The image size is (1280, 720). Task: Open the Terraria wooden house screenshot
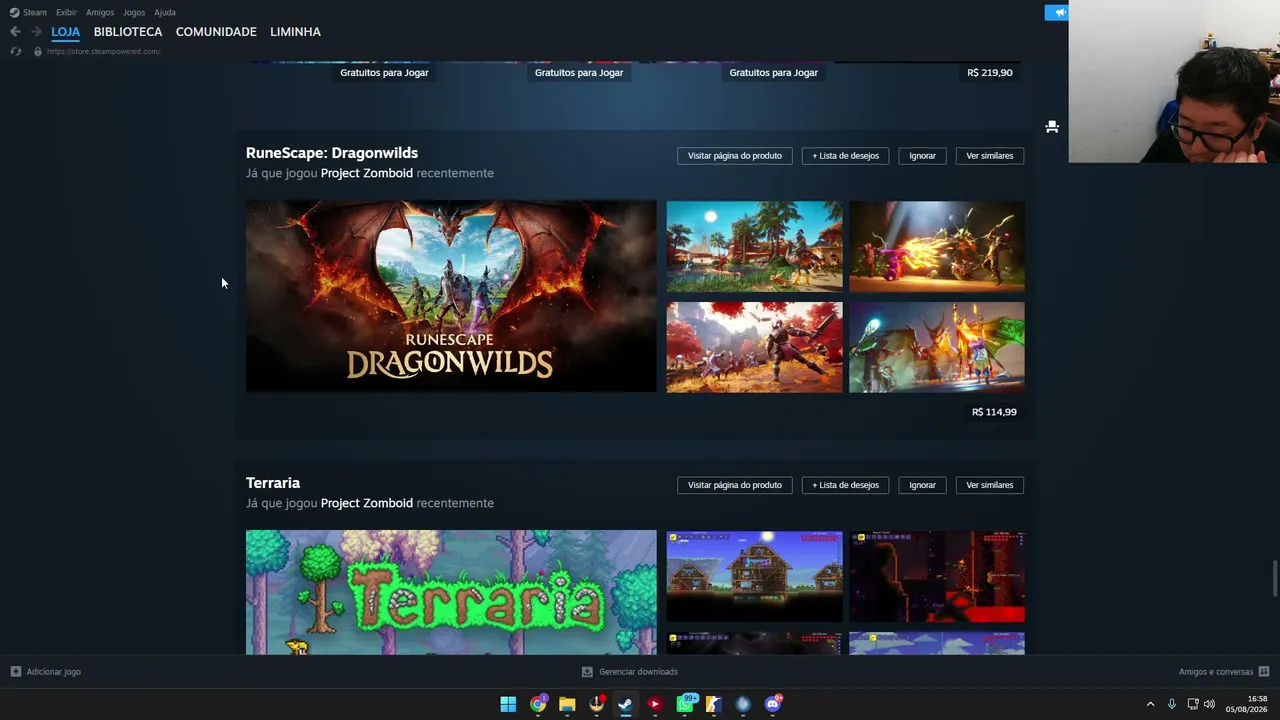click(x=755, y=577)
